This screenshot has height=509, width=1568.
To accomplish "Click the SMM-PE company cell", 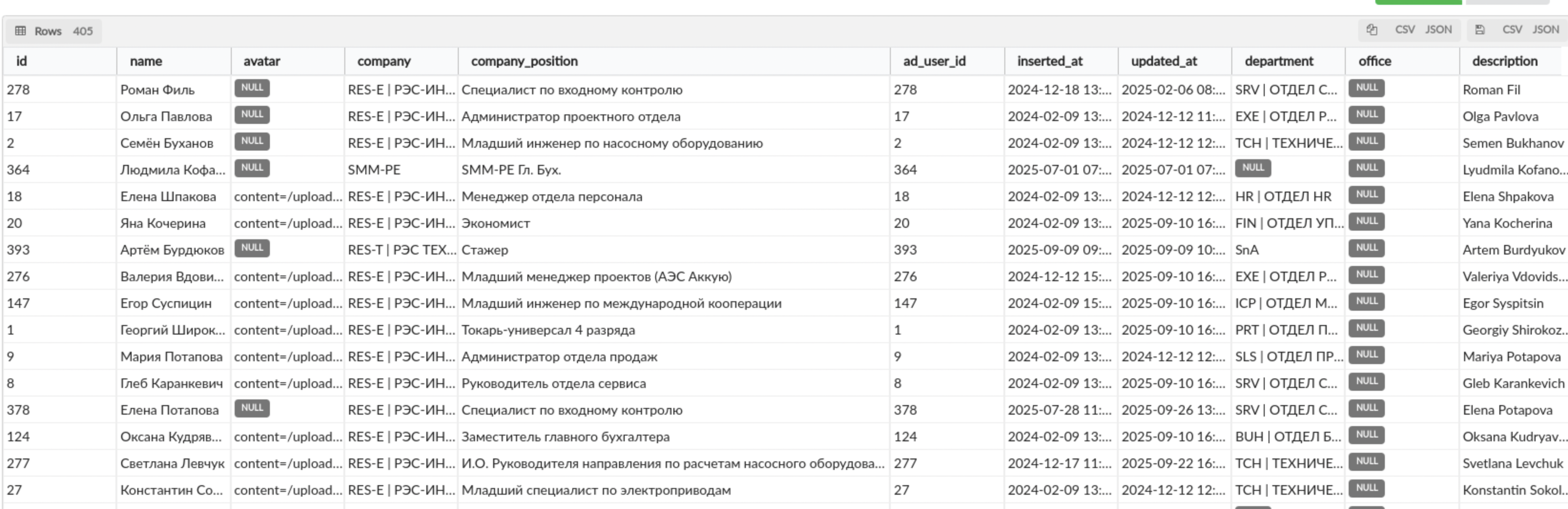I will (374, 170).
